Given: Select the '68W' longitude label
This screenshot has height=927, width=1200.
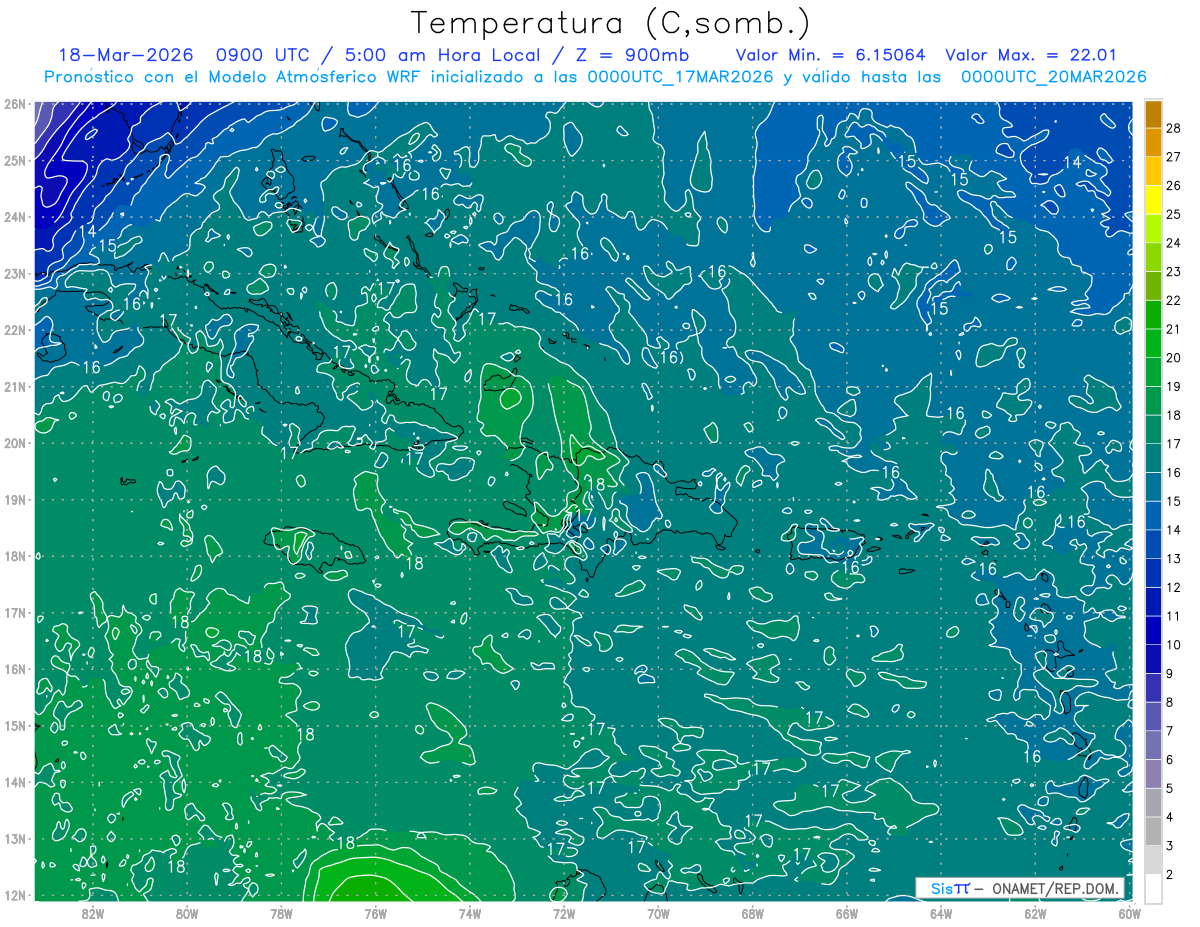Looking at the screenshot, I should click(752, 913).
